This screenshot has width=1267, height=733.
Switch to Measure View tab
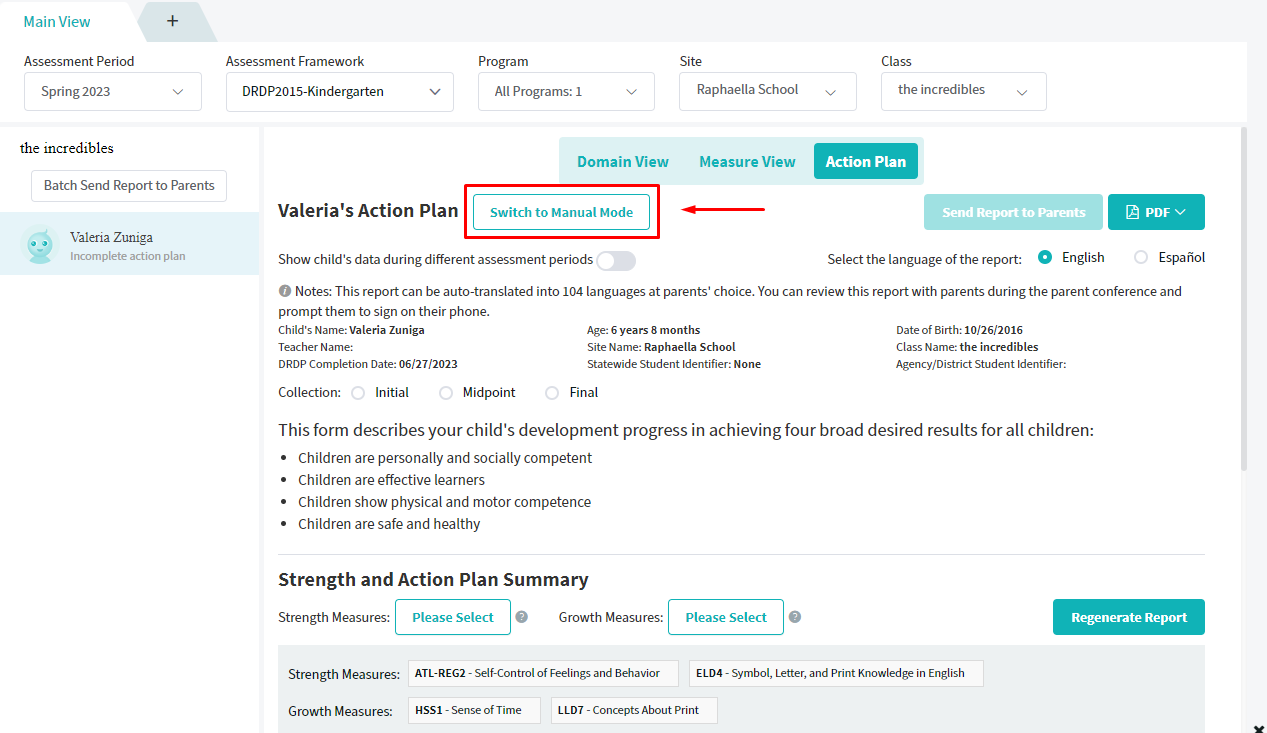point(747,162)
